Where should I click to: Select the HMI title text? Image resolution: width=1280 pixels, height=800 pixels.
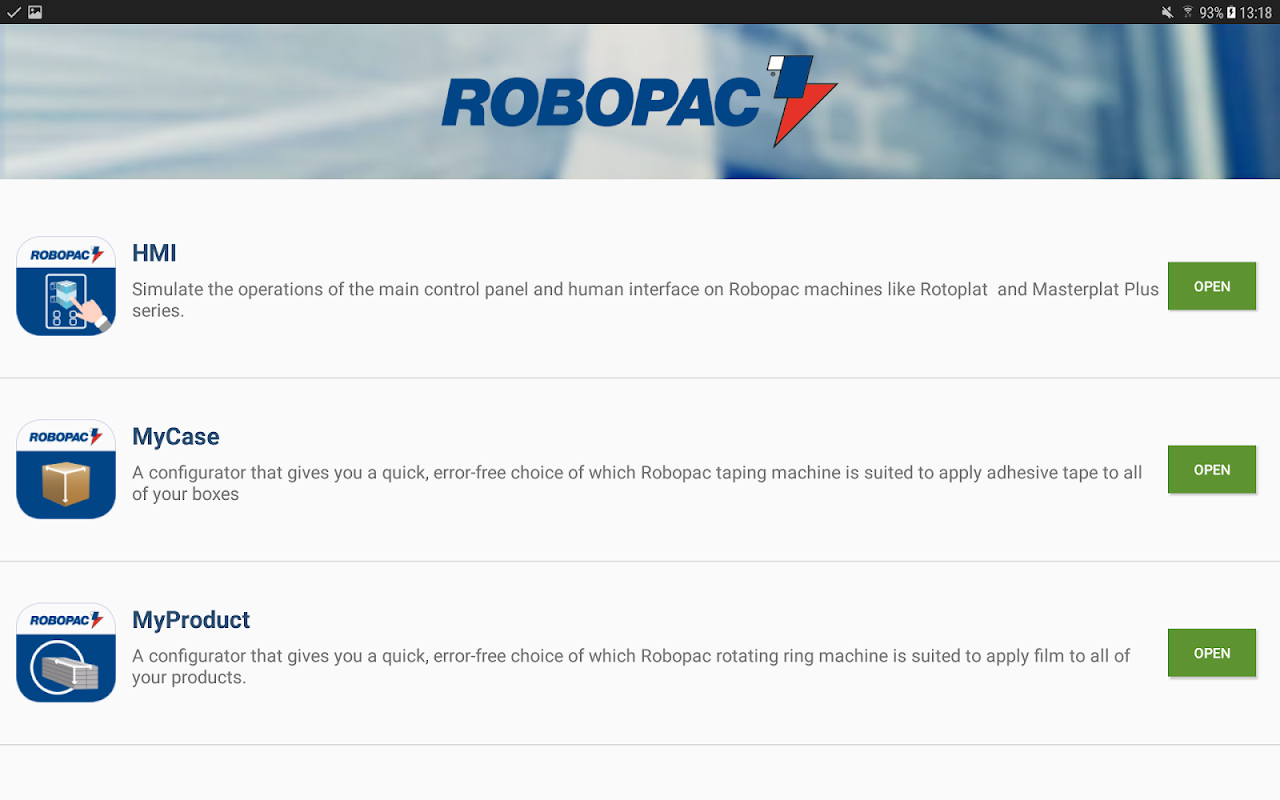pos(154,253)
